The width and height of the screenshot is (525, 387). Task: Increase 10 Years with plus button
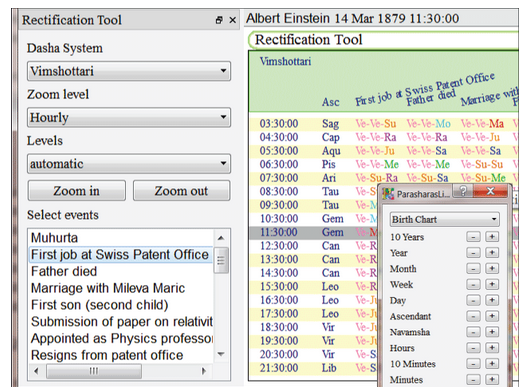point(492,237)
